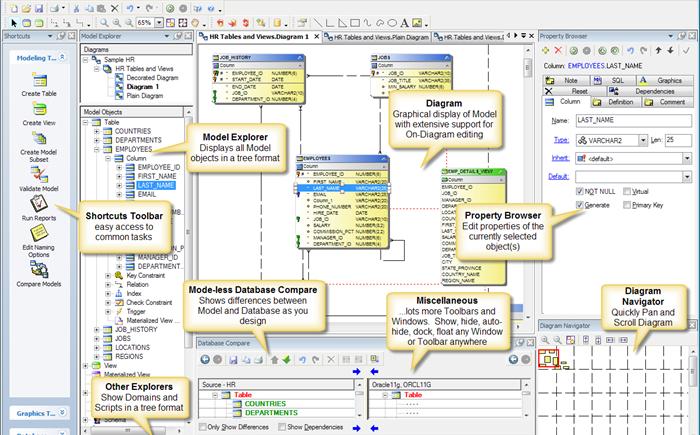
Task: Expand the JOB_HISTORY tree node
Action: (97, 330)
